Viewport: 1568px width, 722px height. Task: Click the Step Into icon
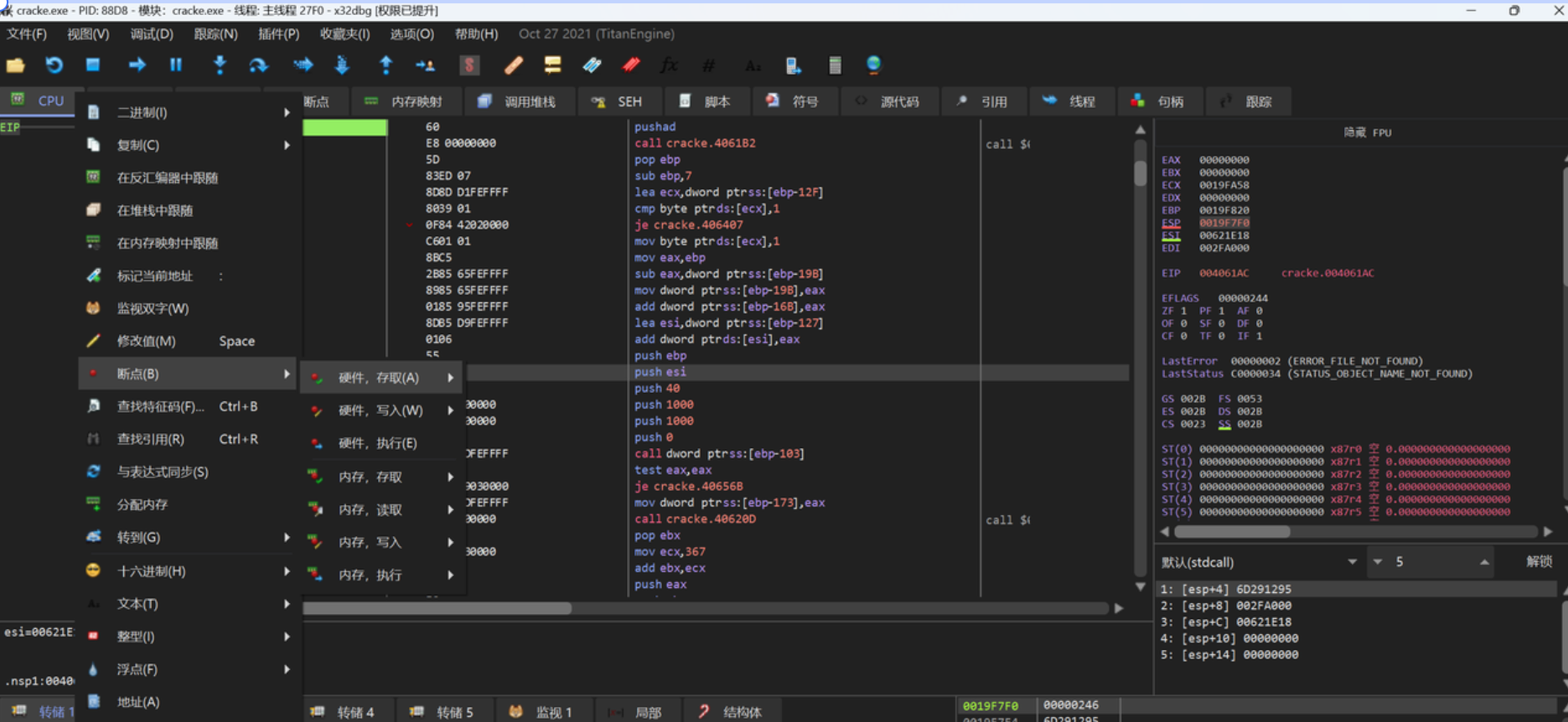(220, 65)
